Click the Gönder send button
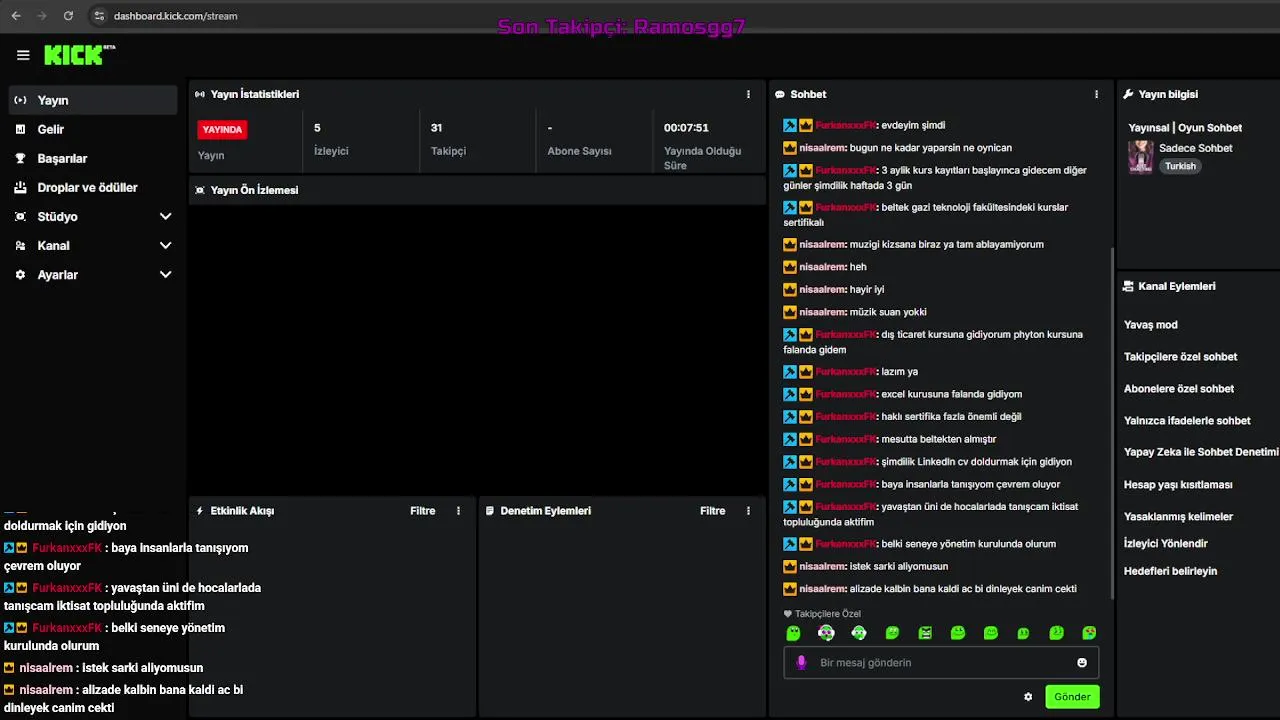 click(x=1072, y=696)
